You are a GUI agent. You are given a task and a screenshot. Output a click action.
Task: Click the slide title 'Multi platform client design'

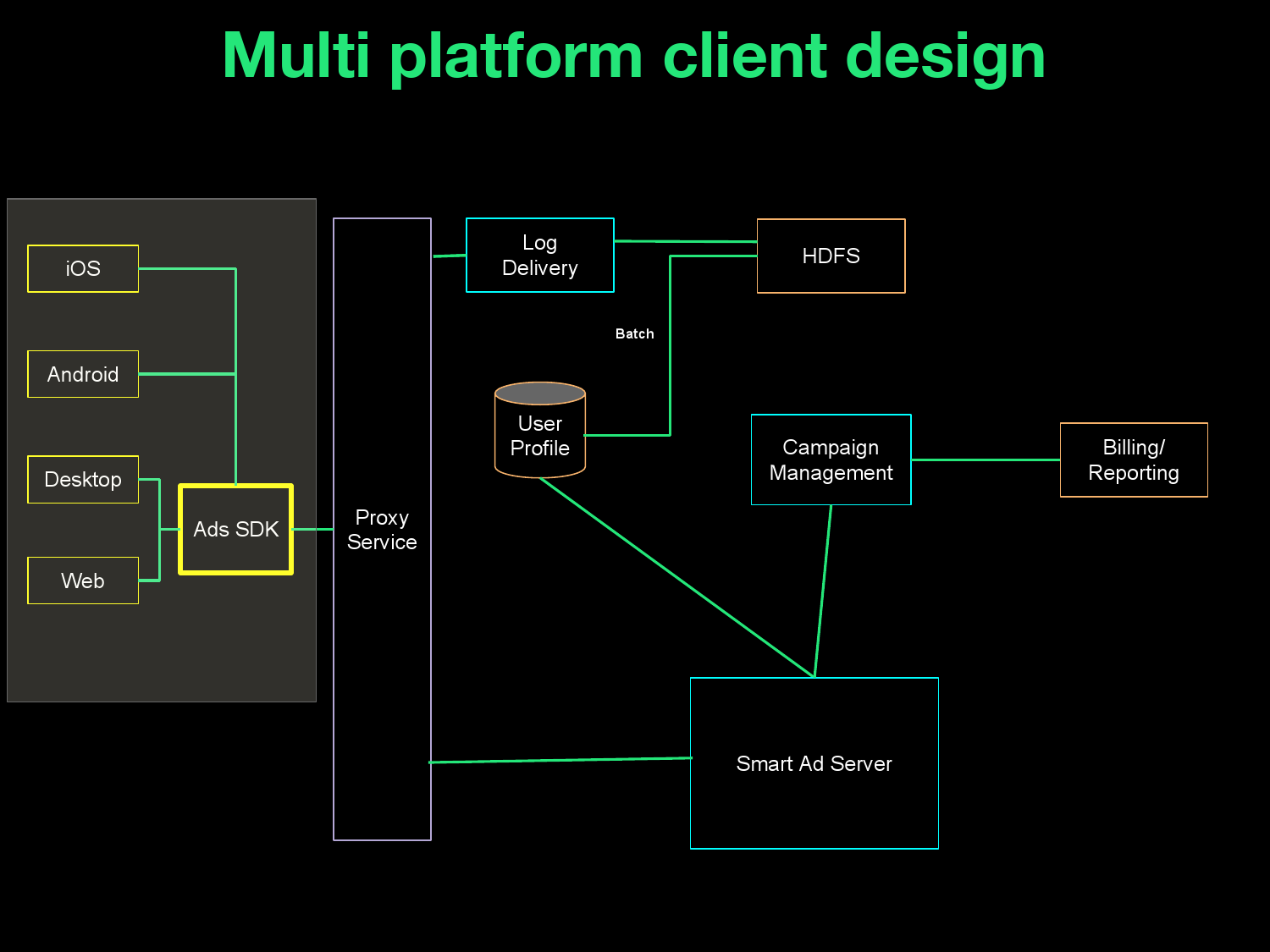tap(634, 57)
